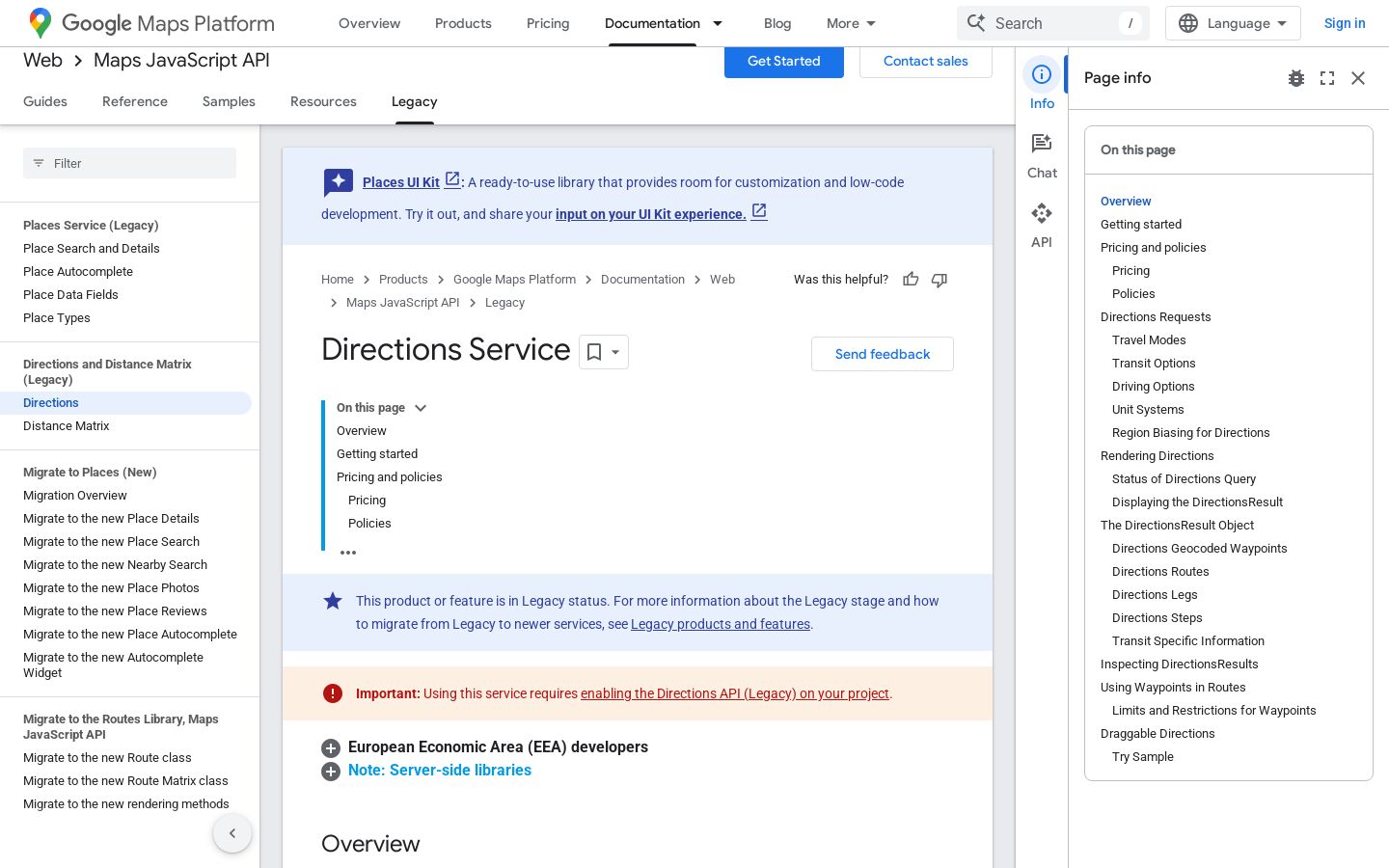Click the ellipsis to show more page sections
The height and width of the screenshot is (868, 1389).
[348, 553]
